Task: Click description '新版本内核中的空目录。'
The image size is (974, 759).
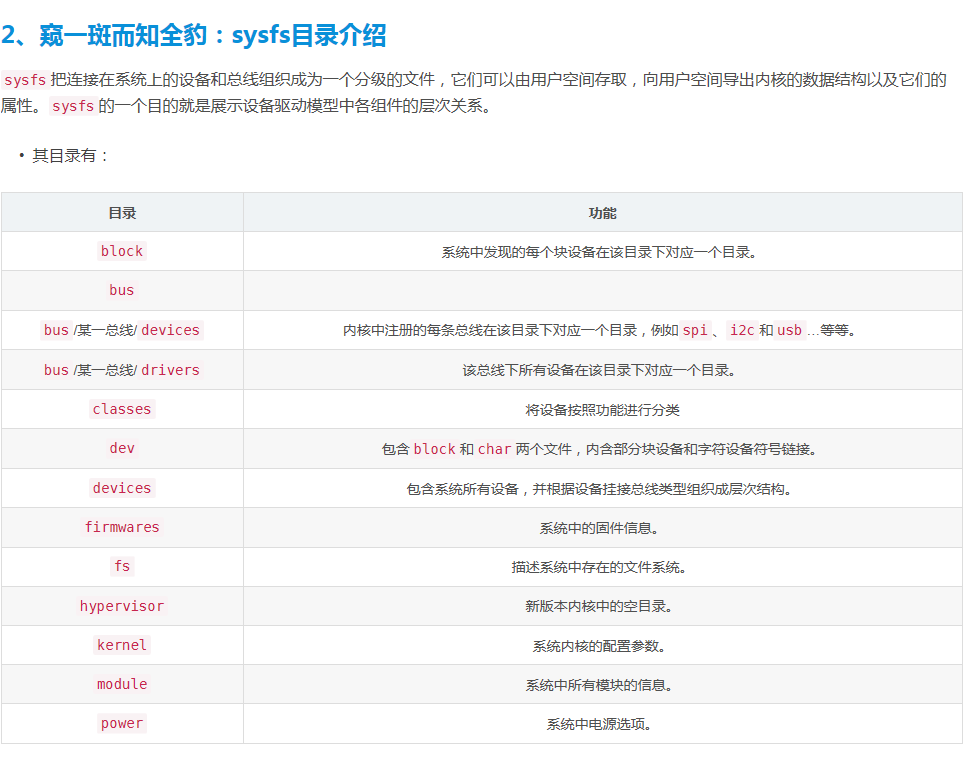Action: tap(599, 606)
